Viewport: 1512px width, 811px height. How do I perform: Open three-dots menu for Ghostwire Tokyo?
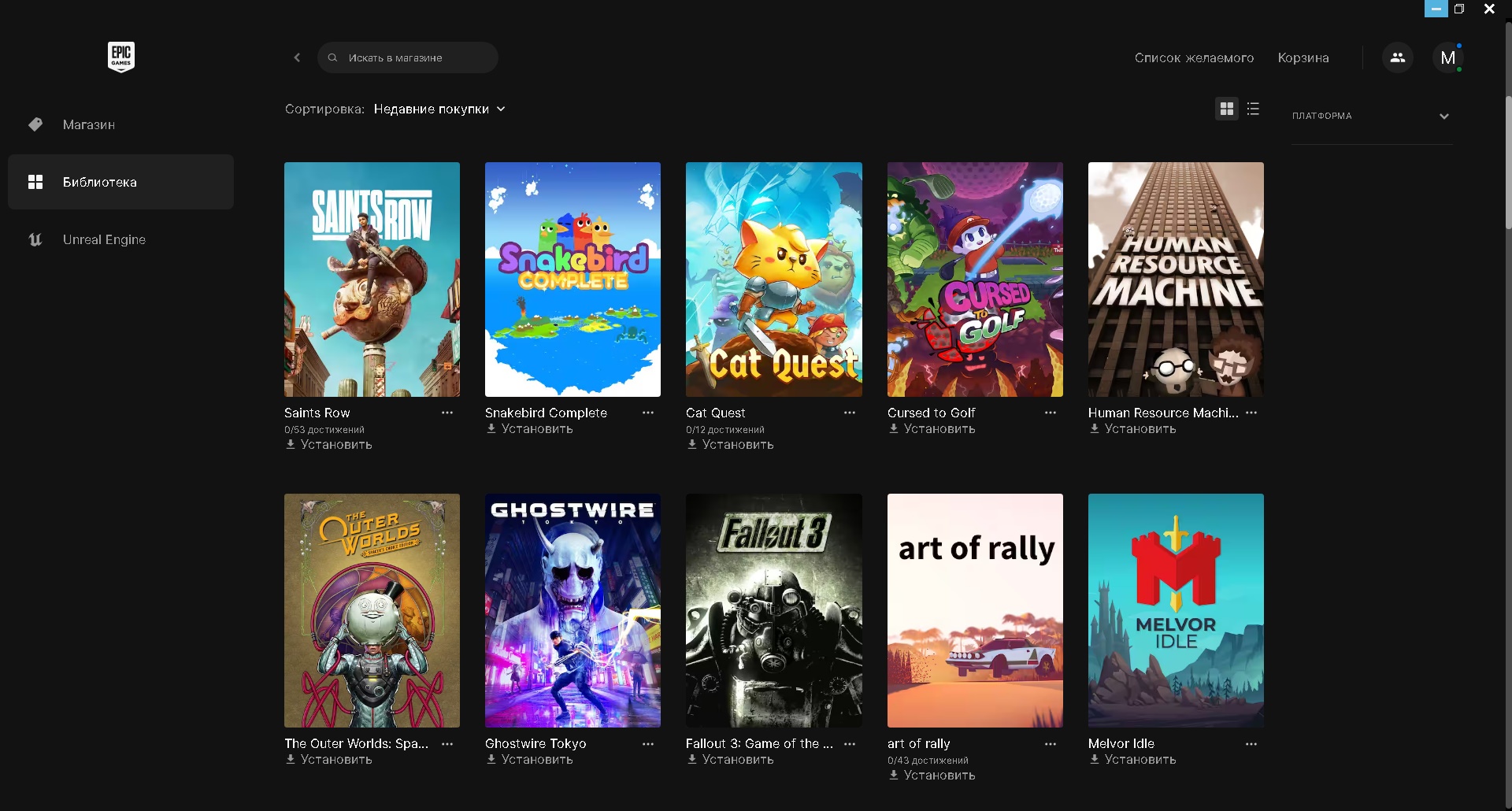point(648,743)
